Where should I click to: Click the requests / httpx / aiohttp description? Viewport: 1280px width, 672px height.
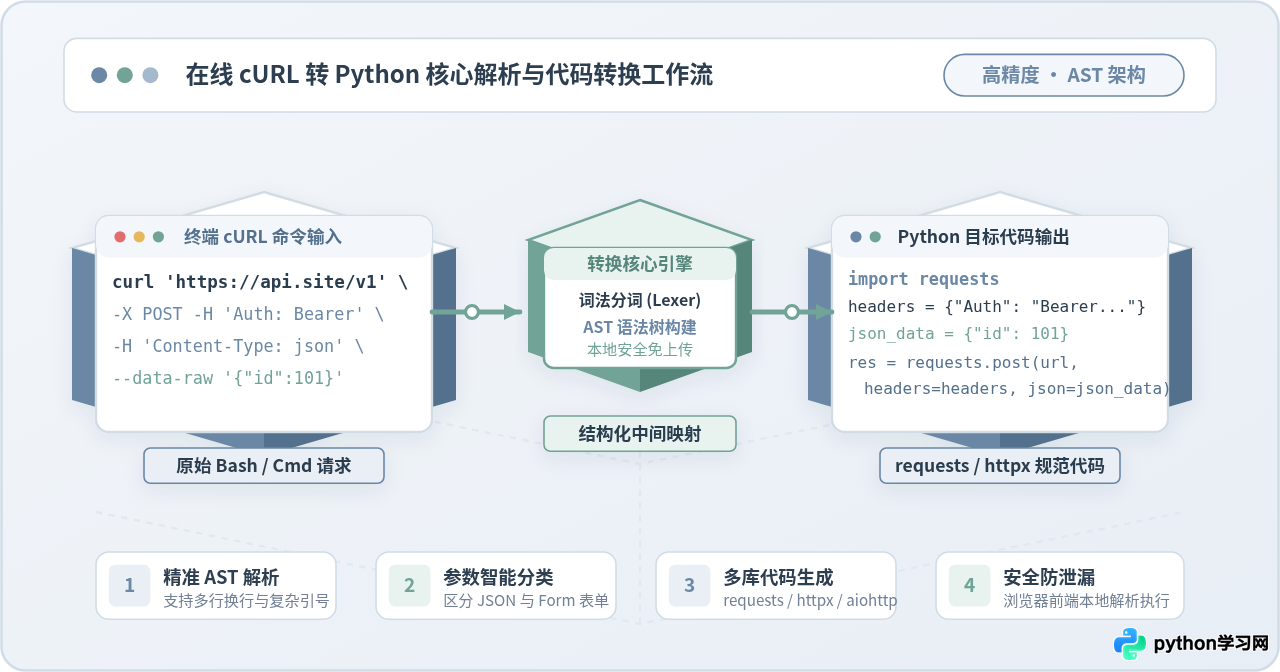[810, 601]
